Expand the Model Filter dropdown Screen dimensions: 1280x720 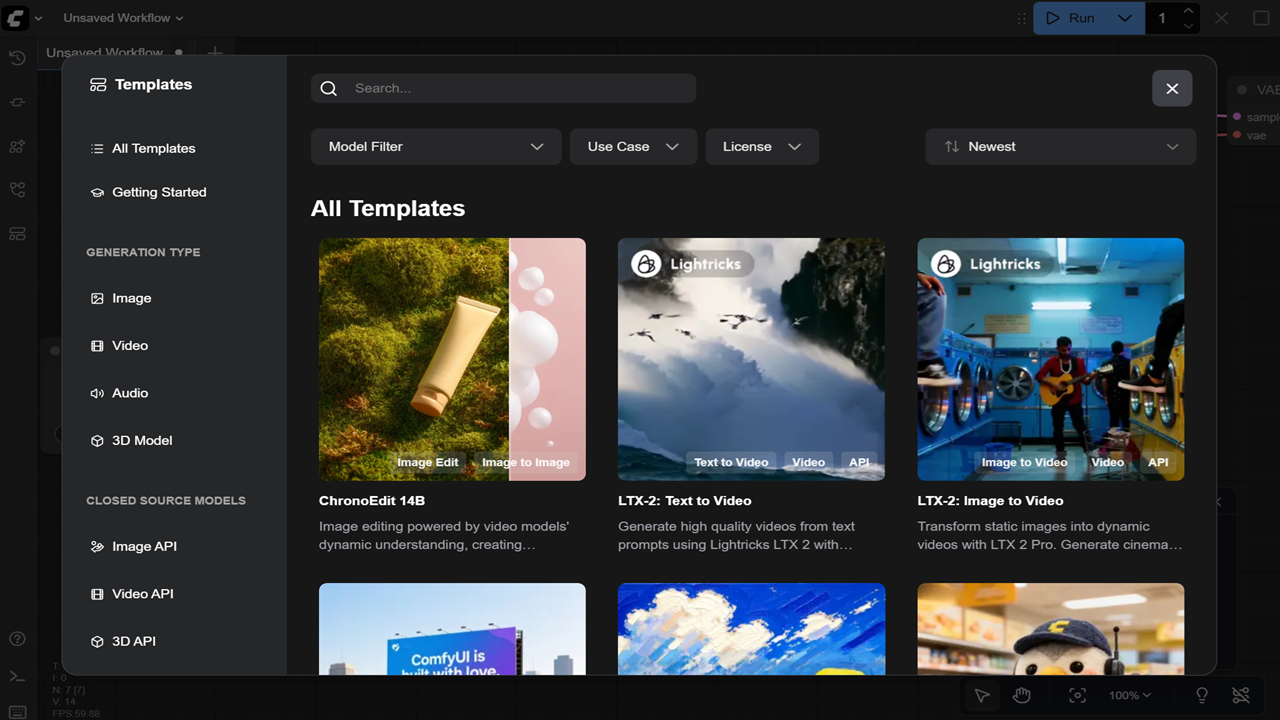click(x=436, y=146)
